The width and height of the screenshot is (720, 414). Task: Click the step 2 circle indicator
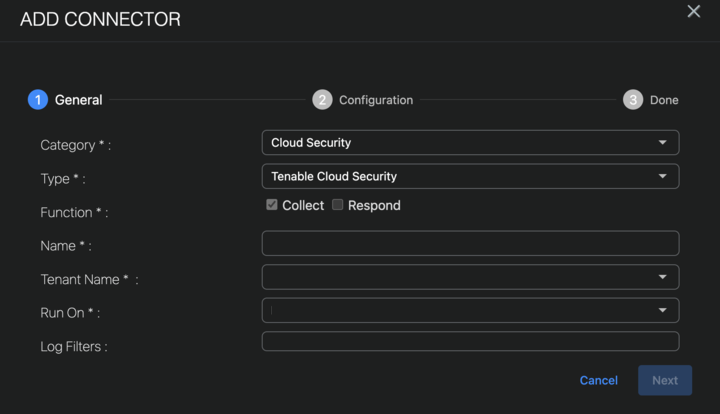click(x=322, y=100)
